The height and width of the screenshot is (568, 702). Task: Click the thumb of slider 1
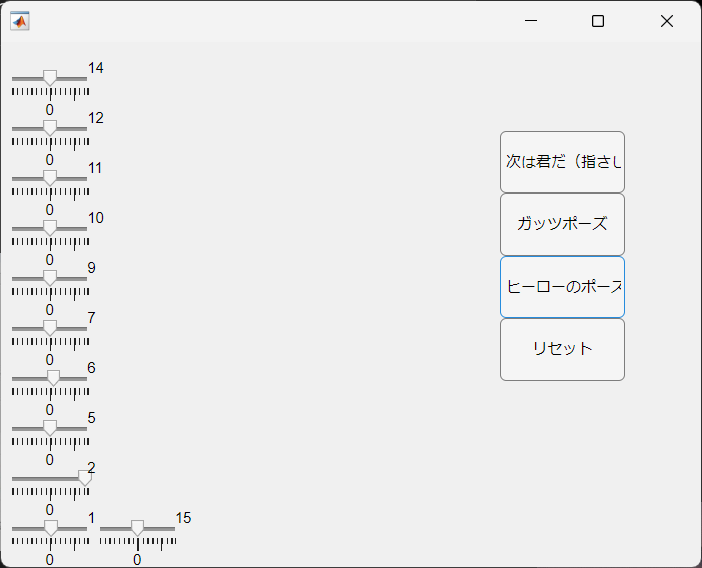(51, 528)
